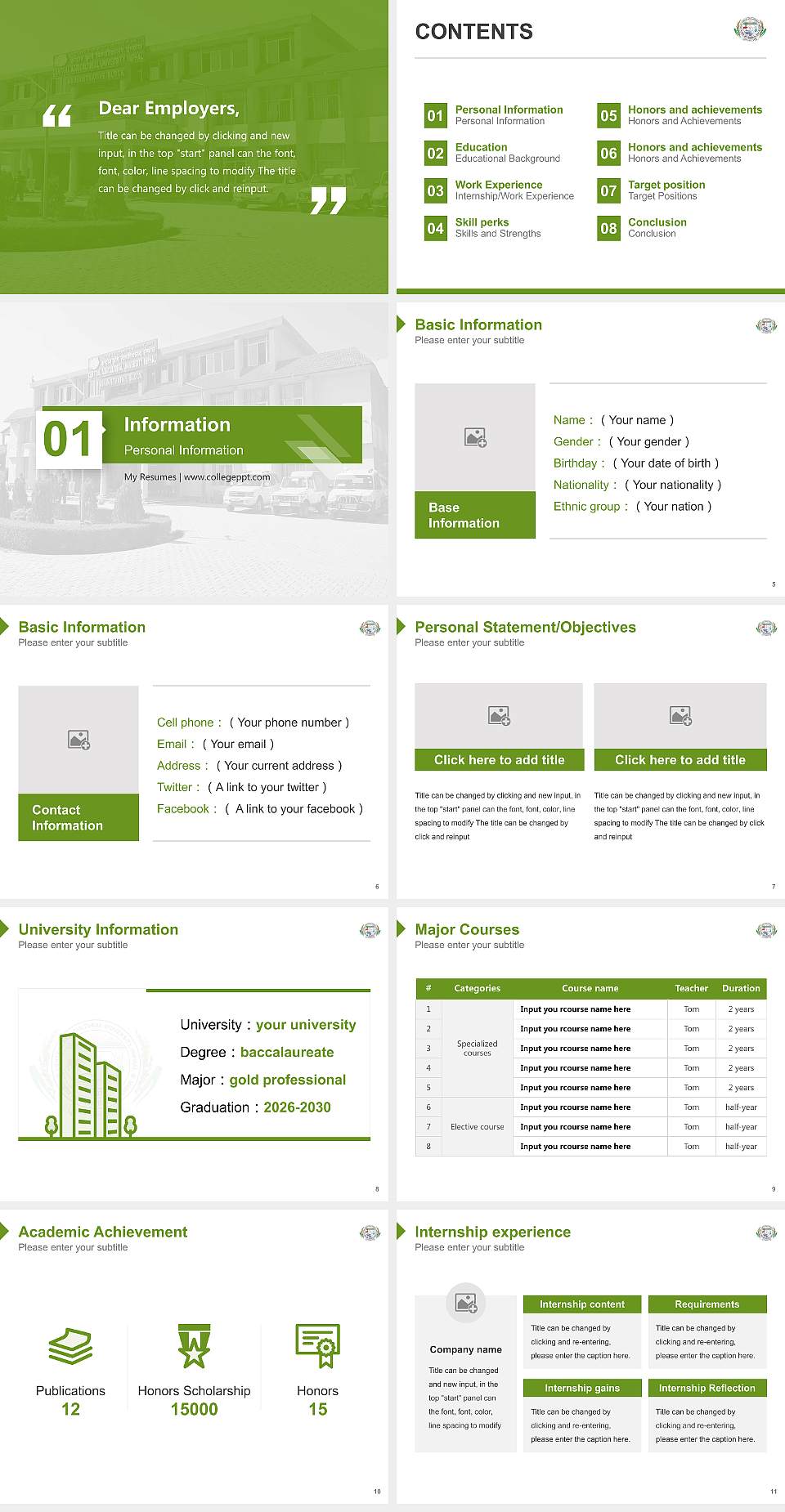The height and width of the screenshot is (1512, 785).
Task: Click the Internship gains header
Action: pos(582,1388)
